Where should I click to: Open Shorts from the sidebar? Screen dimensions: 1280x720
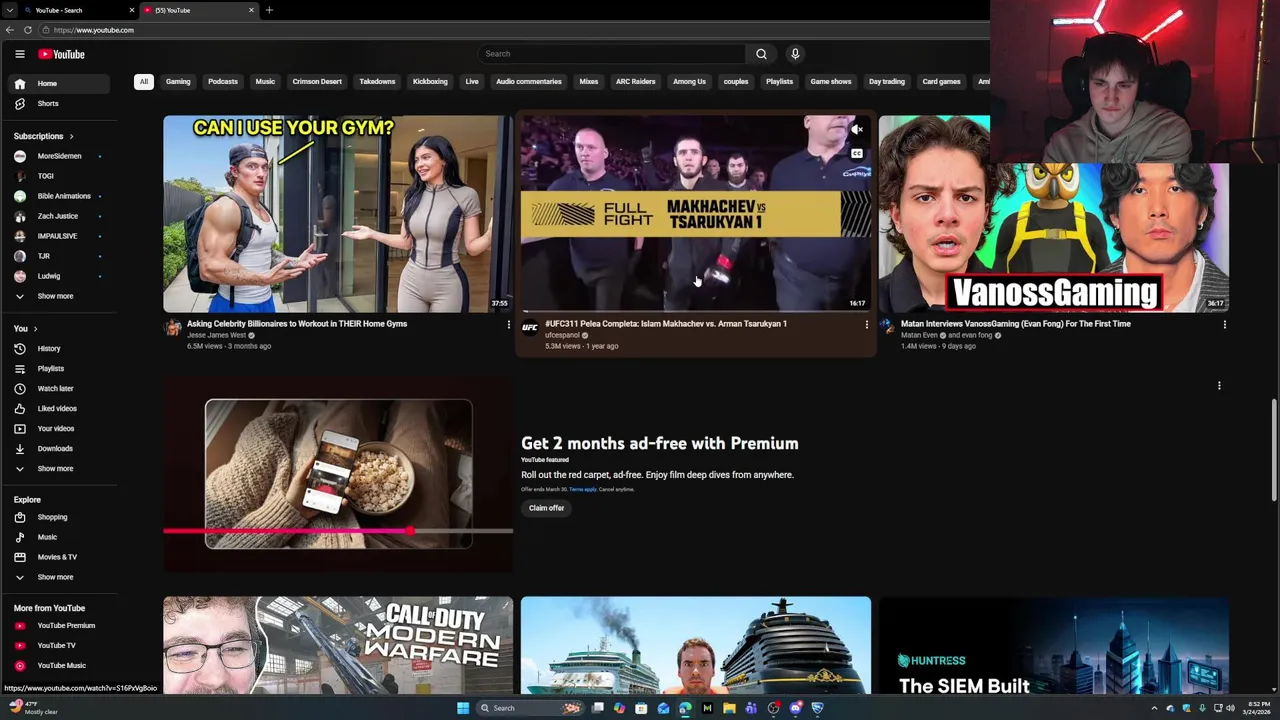coord(60,104)
